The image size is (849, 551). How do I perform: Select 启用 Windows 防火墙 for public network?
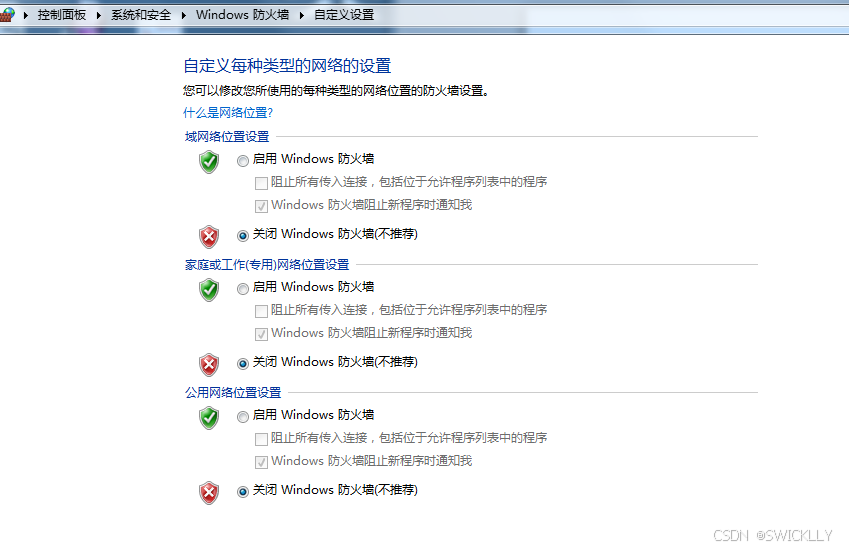(243, 416)
